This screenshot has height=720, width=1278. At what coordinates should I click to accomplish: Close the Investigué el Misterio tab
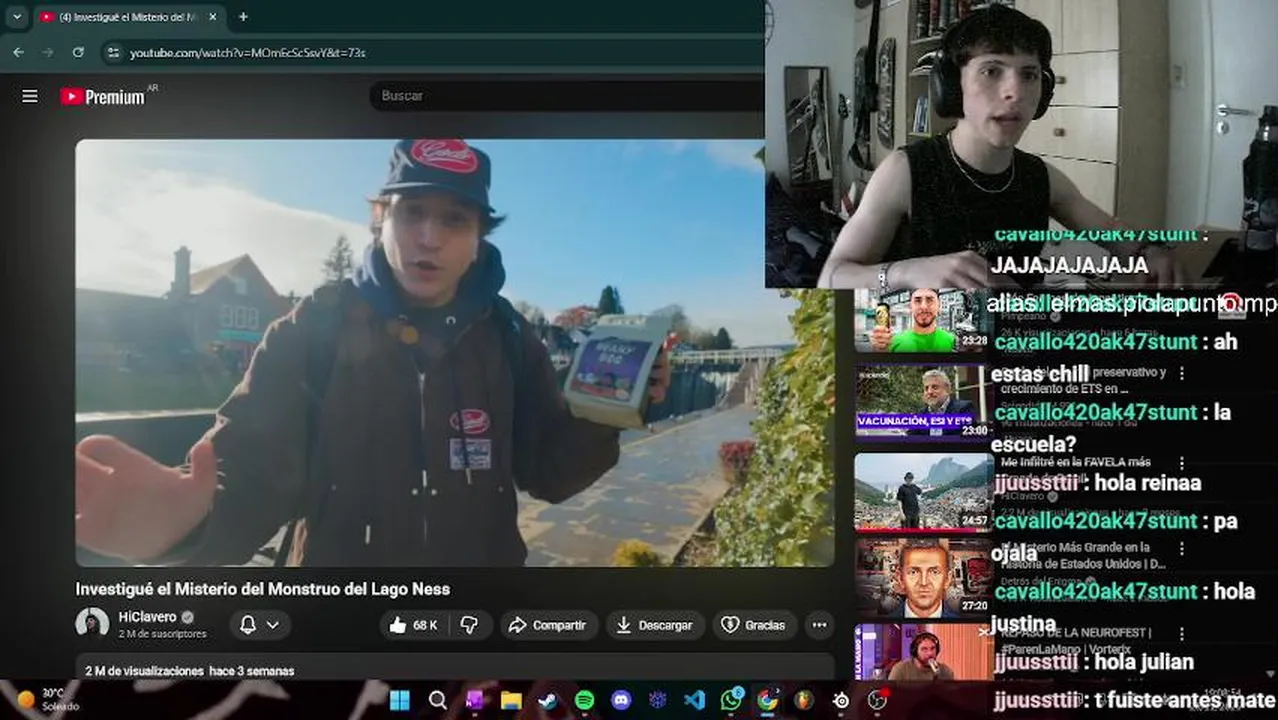pyautogui.click(x=212, y=17)
